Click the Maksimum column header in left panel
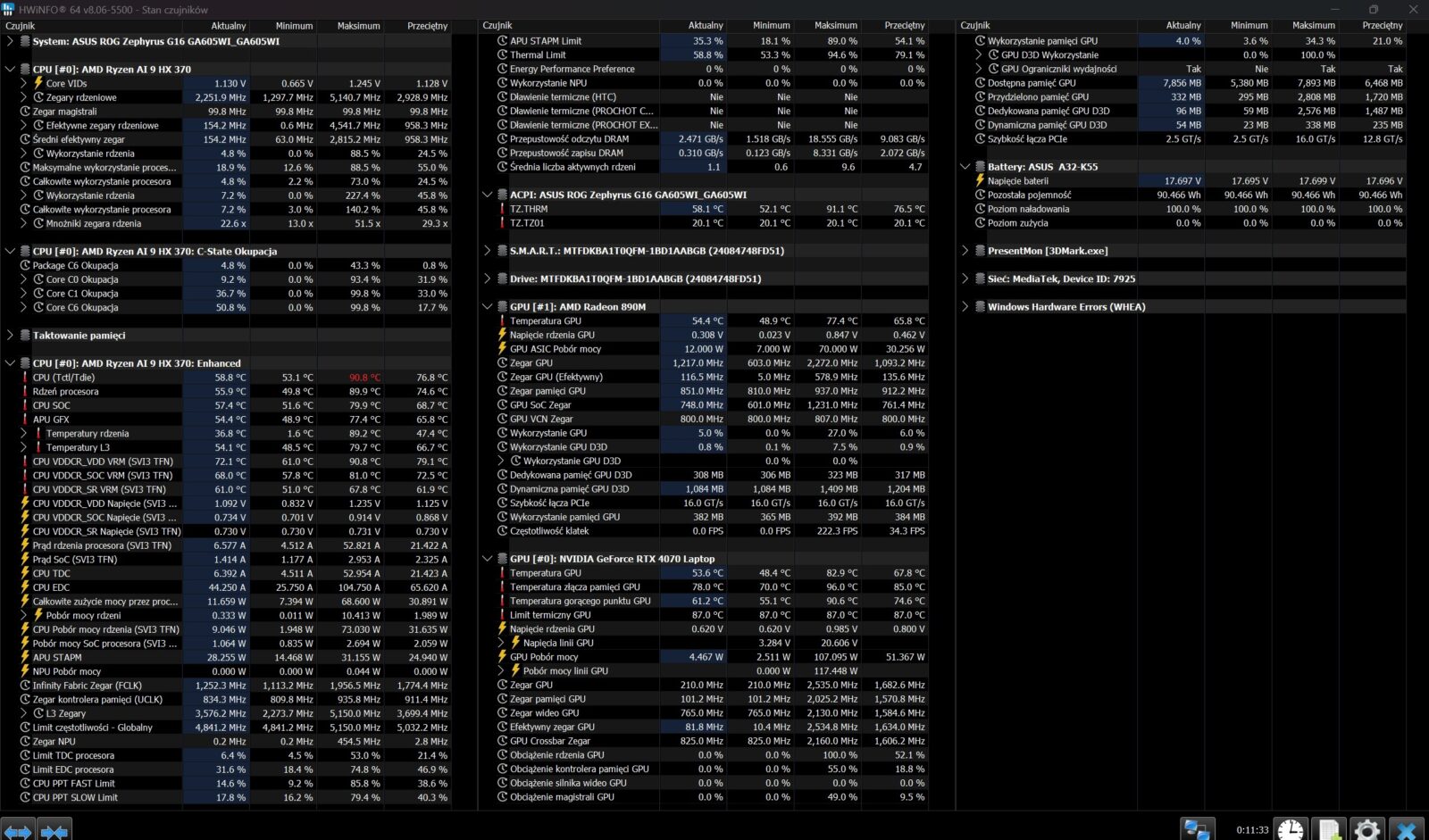 coord(358,26)
